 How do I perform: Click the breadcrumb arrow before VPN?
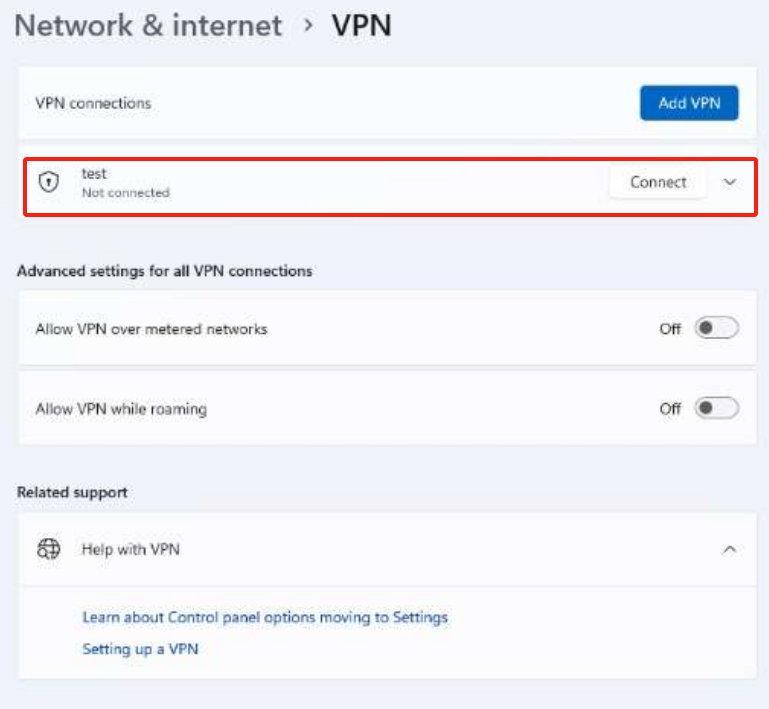tap(308, 25)
